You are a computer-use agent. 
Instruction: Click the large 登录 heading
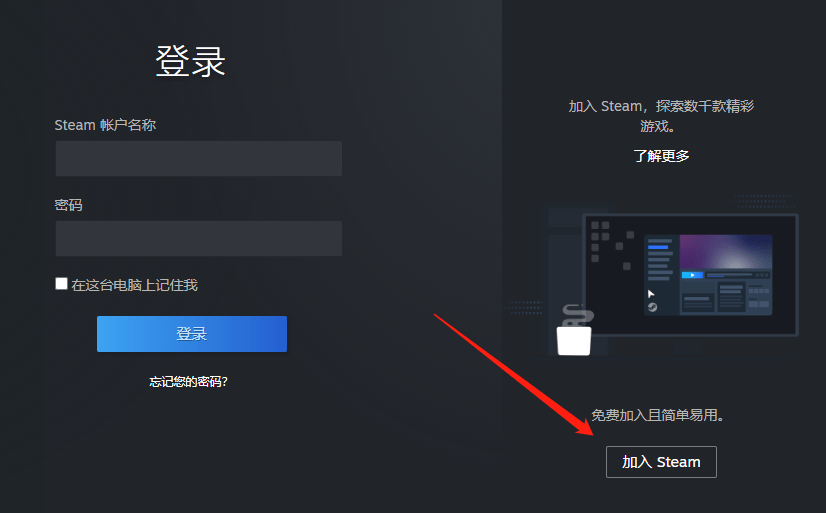pyautogui.click(x=191, y=61)
